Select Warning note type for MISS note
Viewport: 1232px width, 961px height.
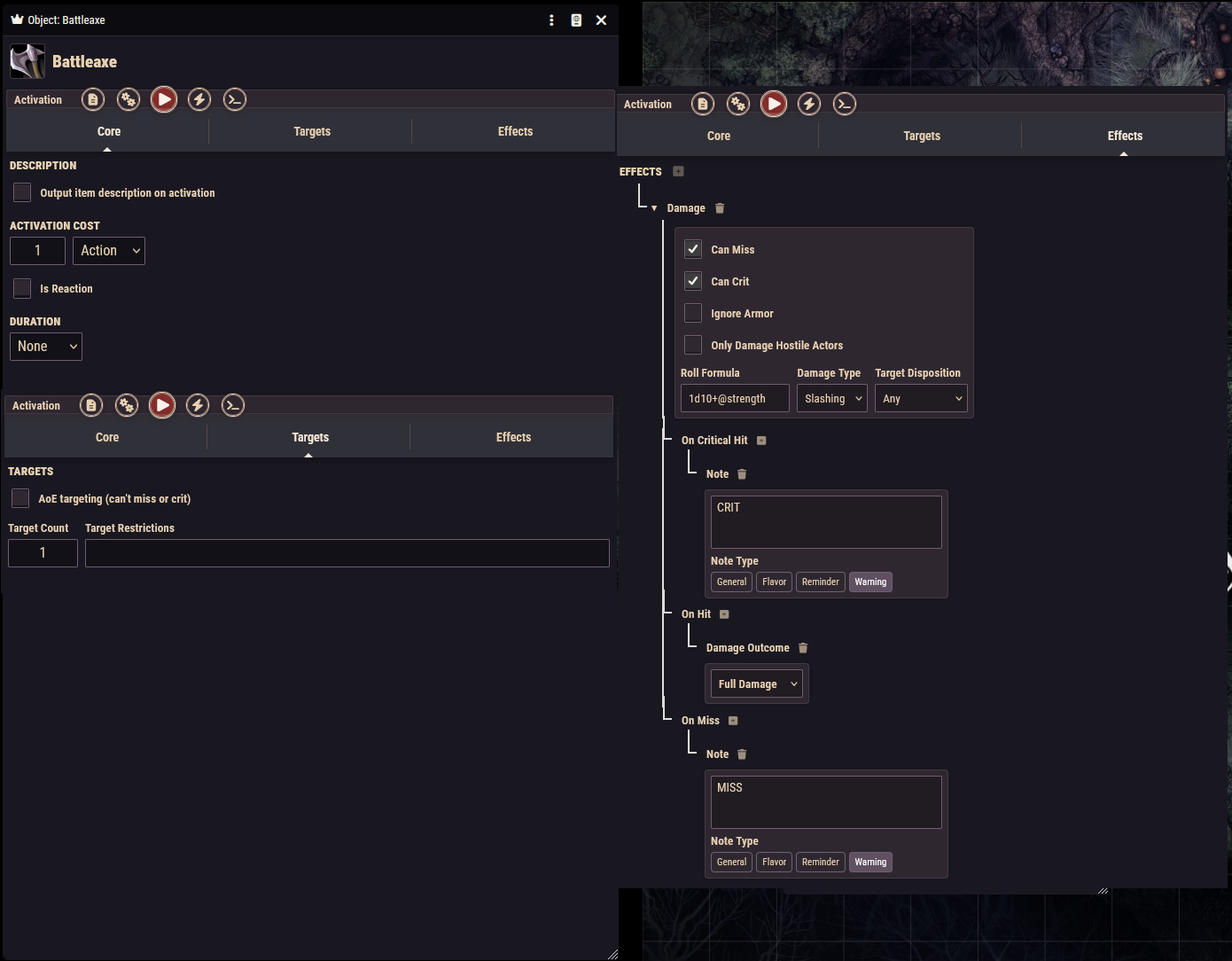870,862
